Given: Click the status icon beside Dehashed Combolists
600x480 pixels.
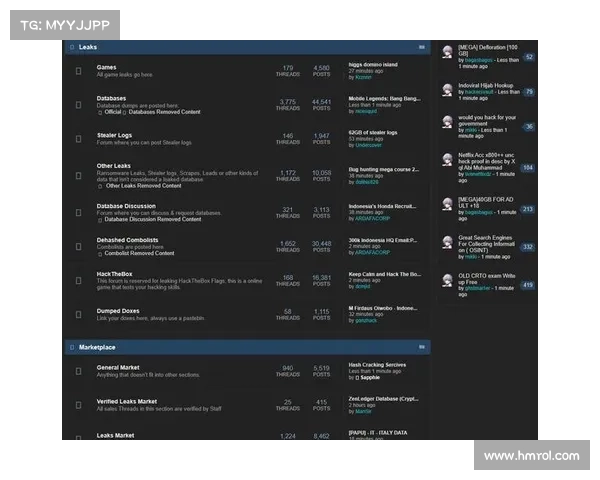Looking at the screenshot, I should point(78,247).
